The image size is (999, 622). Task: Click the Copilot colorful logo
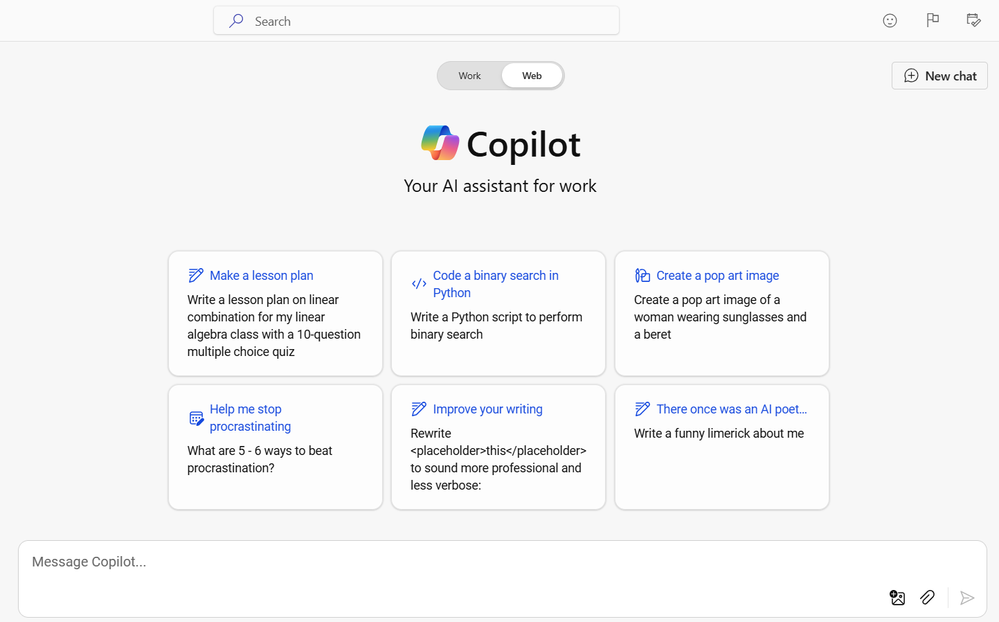440,143
